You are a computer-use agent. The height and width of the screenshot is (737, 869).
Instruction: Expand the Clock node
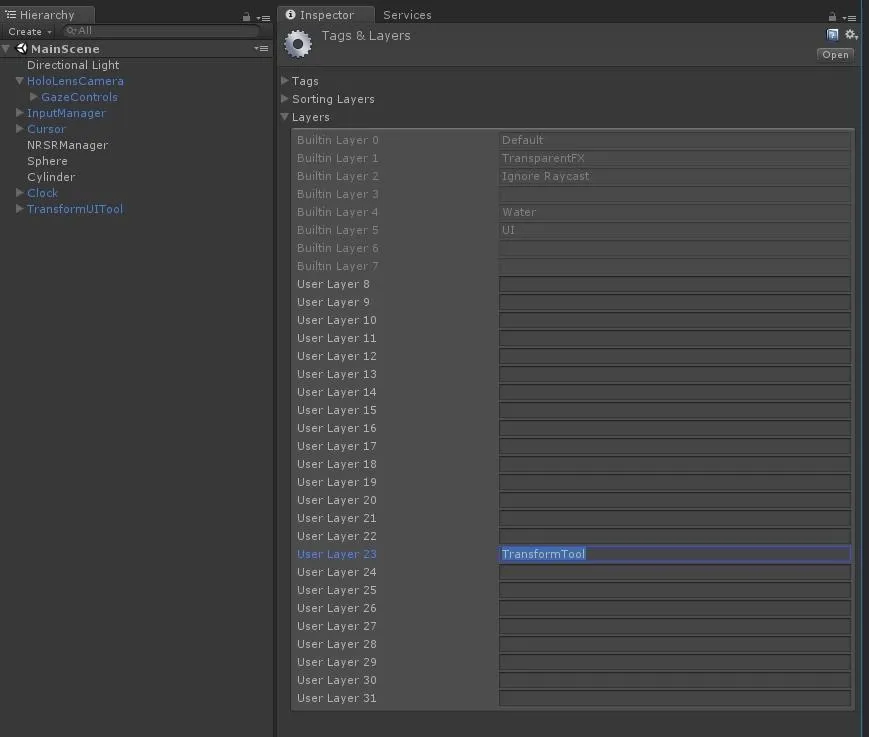tap(19, 193)
